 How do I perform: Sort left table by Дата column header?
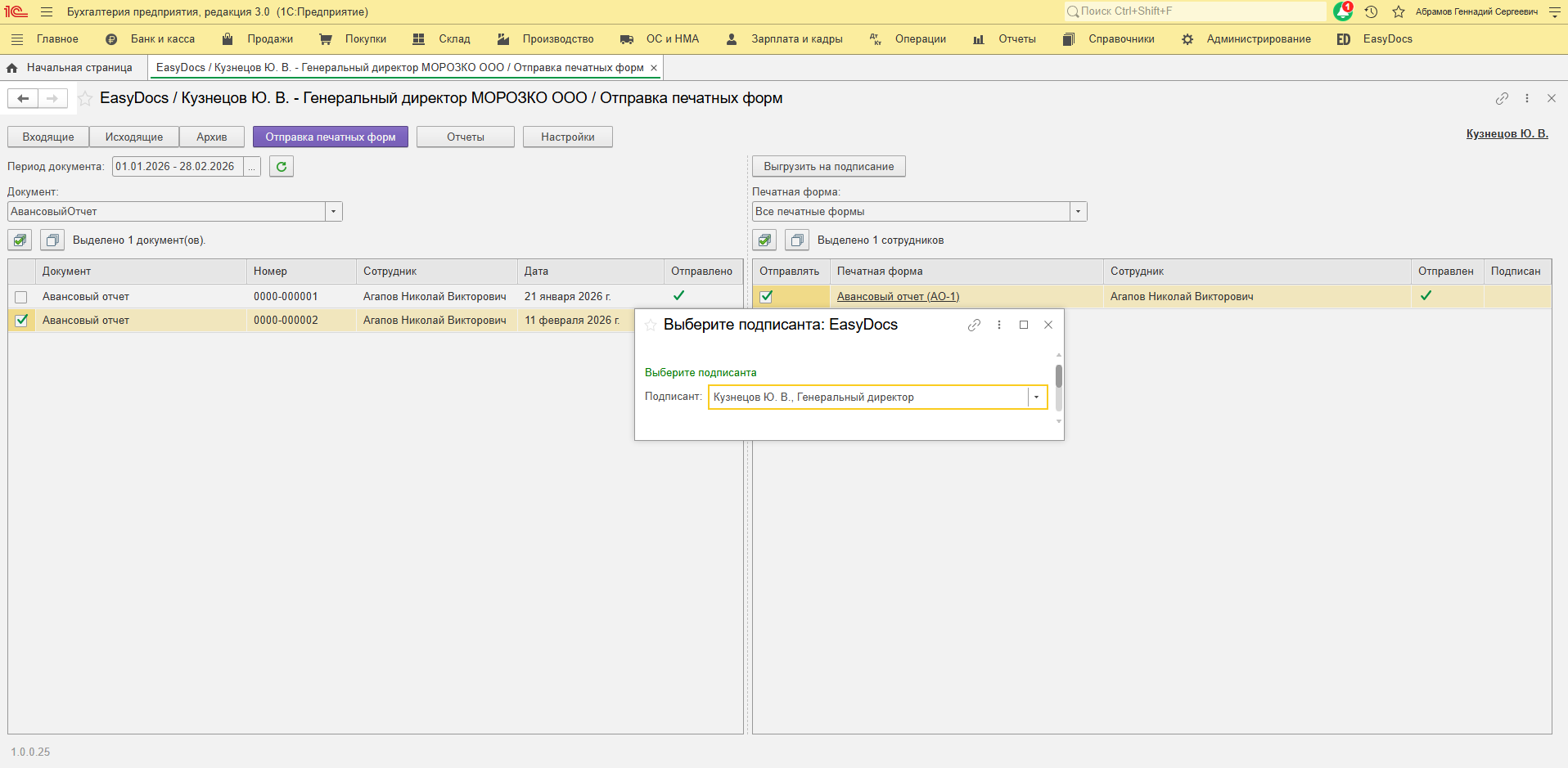pyautogui.click(x=591, y=272)
